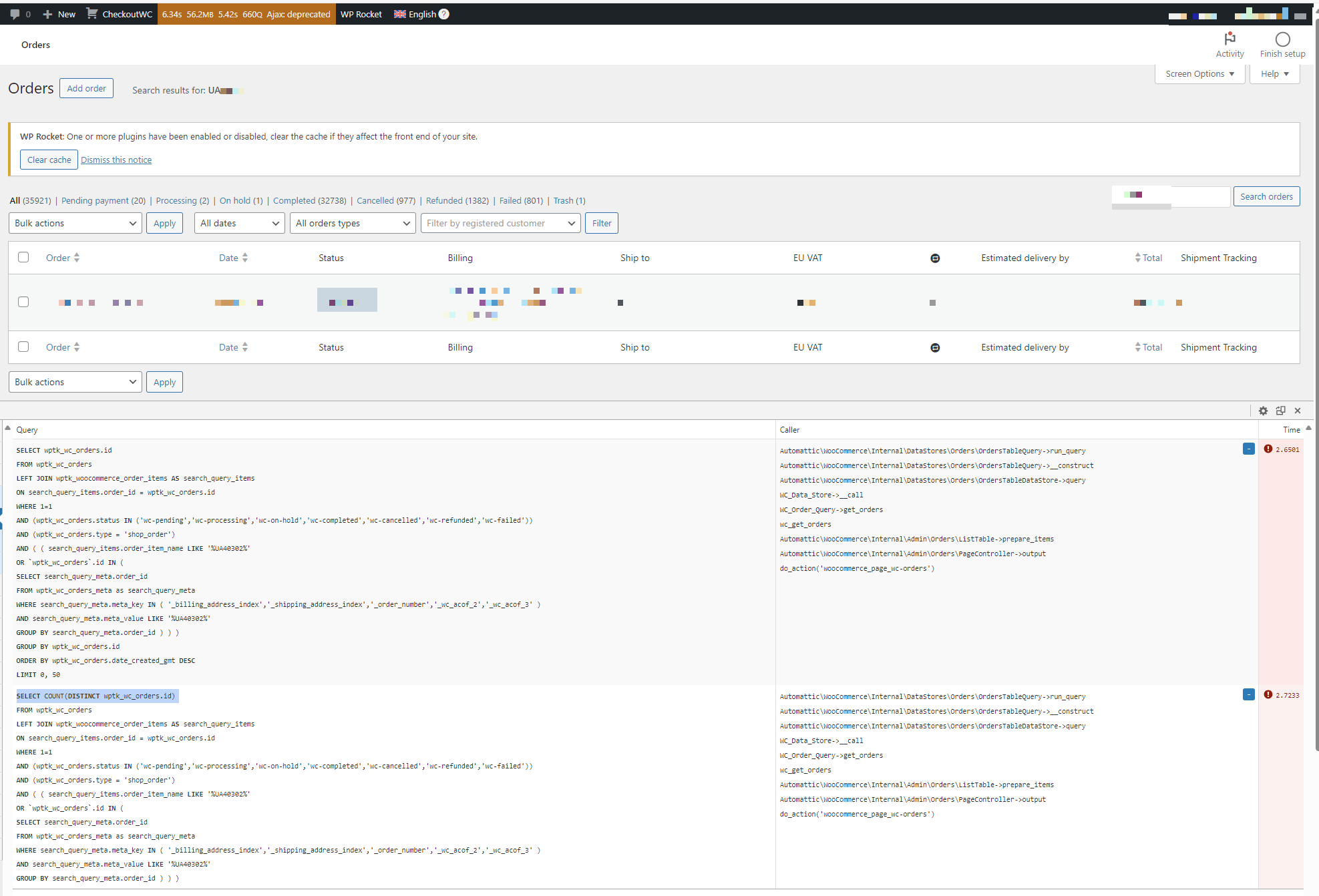The width and height of the screenshot is (1319, 896).
Task: Expand the Screen Options panel
Action: pyautogui.click(x=1199, y=73)
